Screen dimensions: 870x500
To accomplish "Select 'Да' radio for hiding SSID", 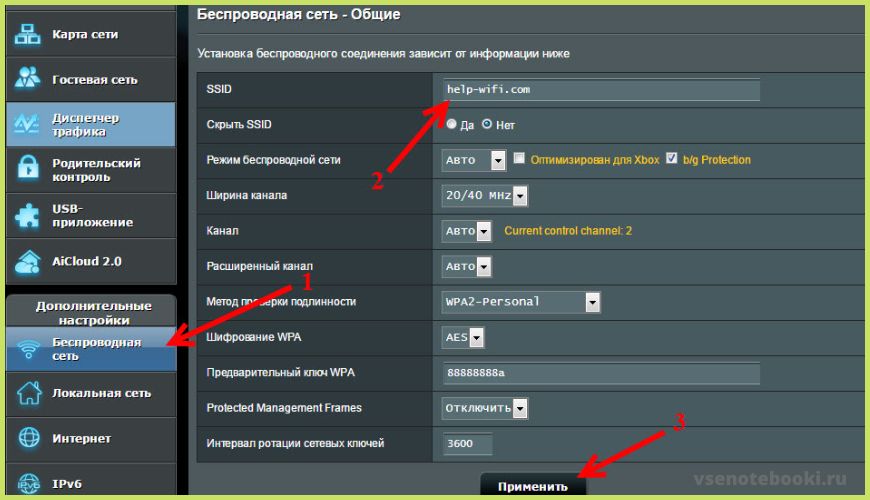I will (451, 125).
